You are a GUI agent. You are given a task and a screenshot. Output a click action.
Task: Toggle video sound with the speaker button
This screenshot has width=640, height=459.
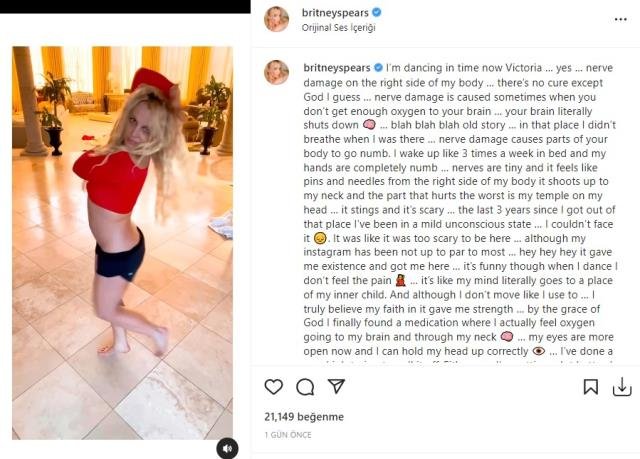coord(227,449)
